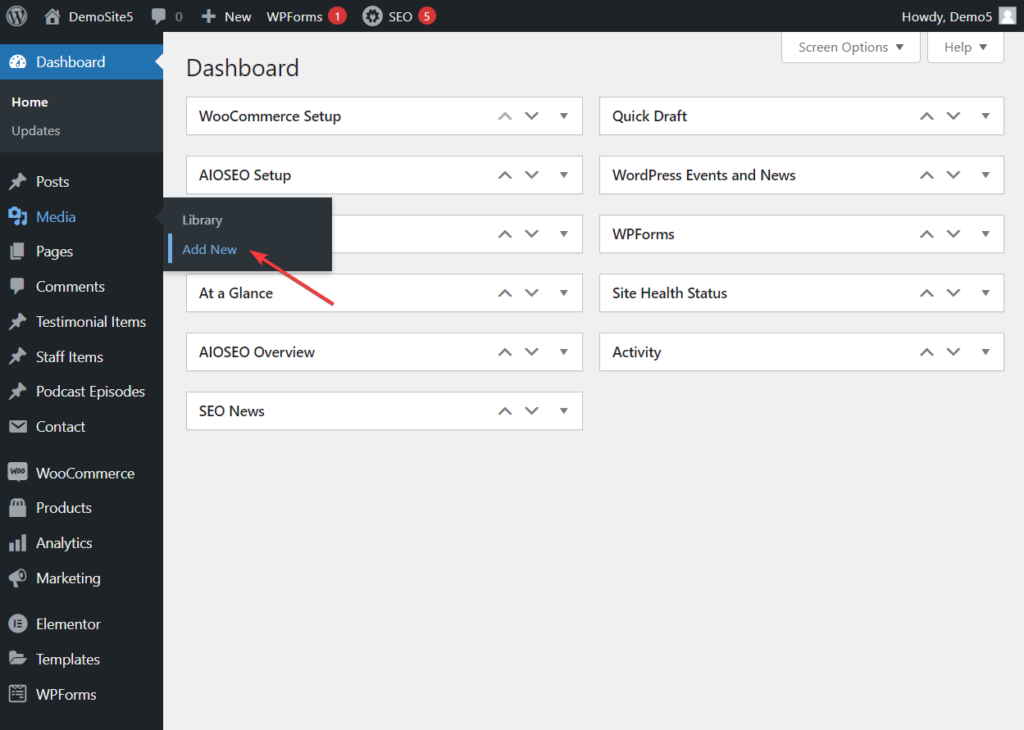
Task: Choose Library from the Media flyout menu
Action: [x=202, y=220]
